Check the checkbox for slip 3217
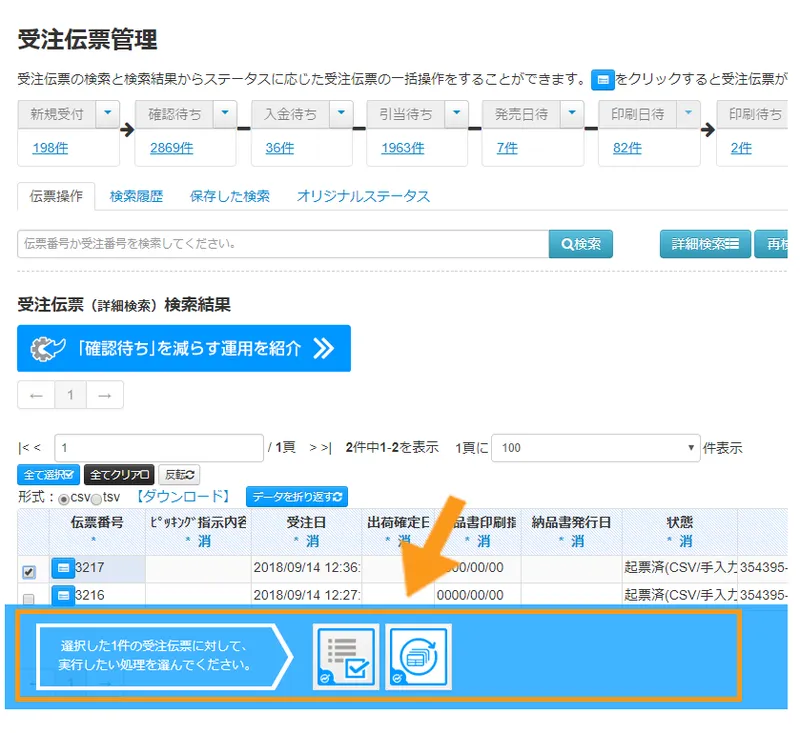 (x=29, y=572)
